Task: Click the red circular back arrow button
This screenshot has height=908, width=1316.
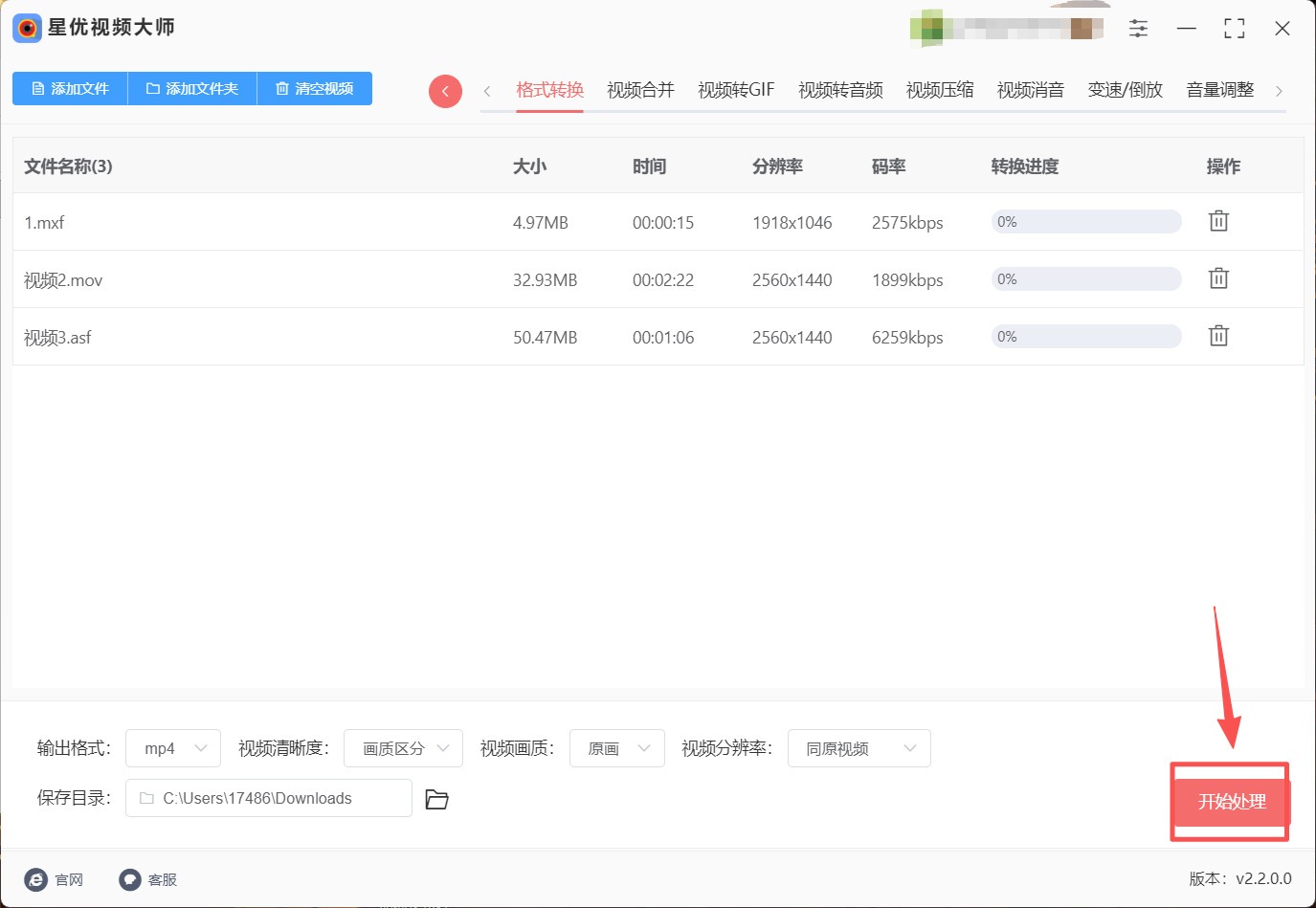Action: click(445, 91)
